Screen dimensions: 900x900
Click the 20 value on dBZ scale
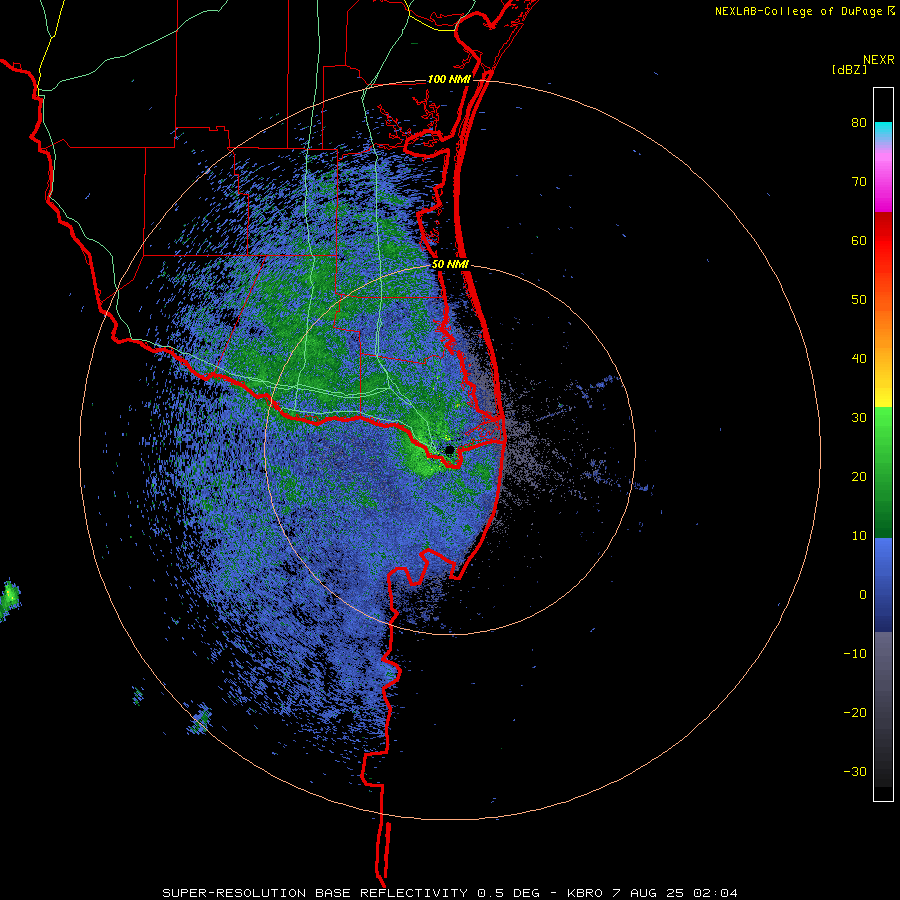pyautogui.click(x=859, y=477)
